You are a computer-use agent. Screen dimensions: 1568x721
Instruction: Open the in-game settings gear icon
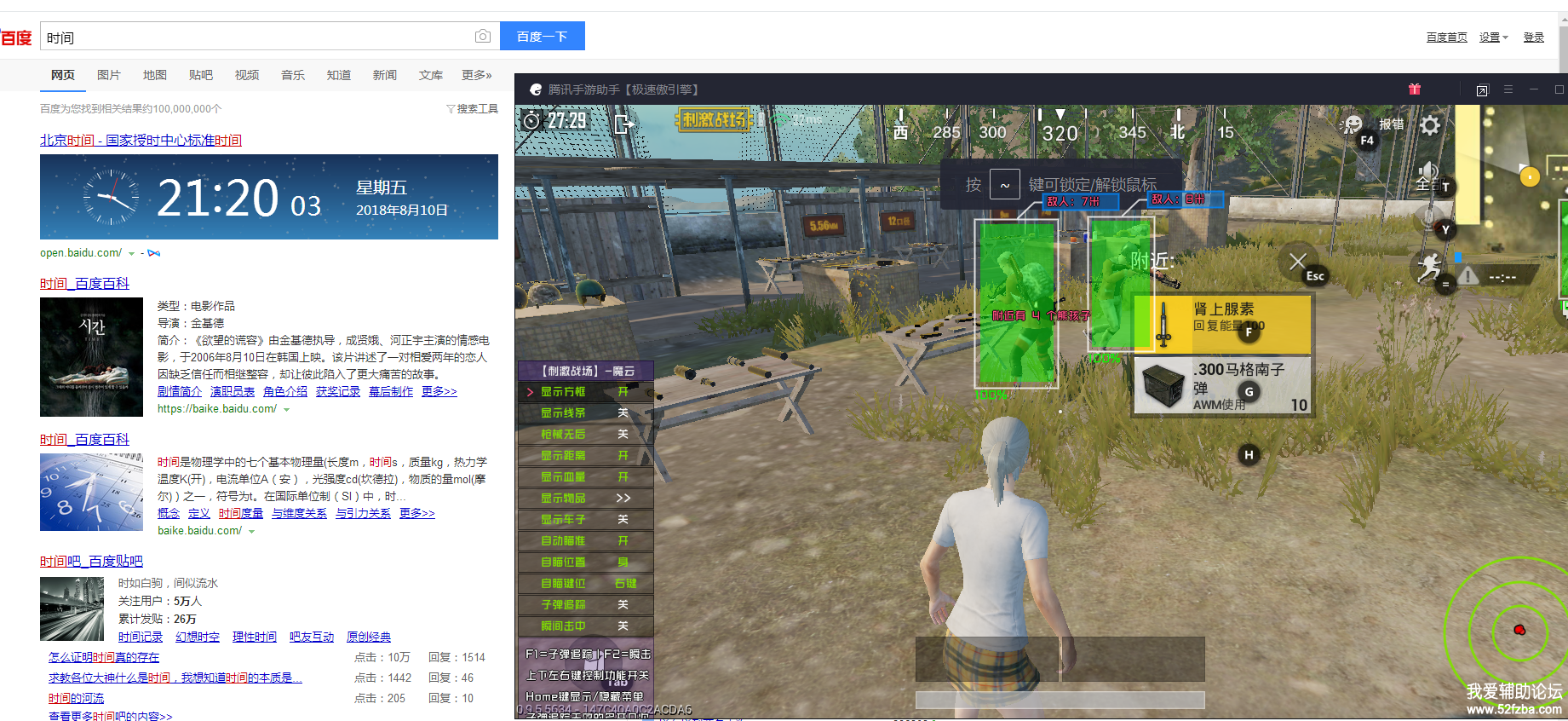1431,125
